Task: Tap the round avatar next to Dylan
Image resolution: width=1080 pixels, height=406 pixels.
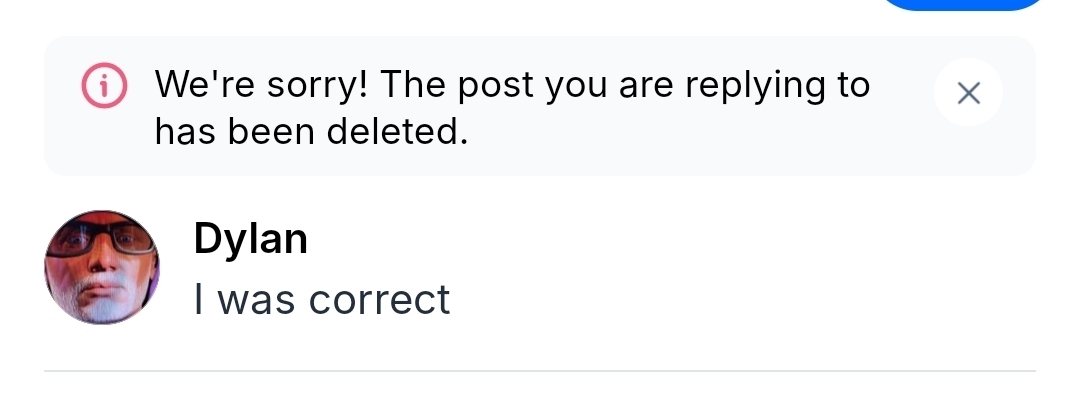Action: pos(102,268)
